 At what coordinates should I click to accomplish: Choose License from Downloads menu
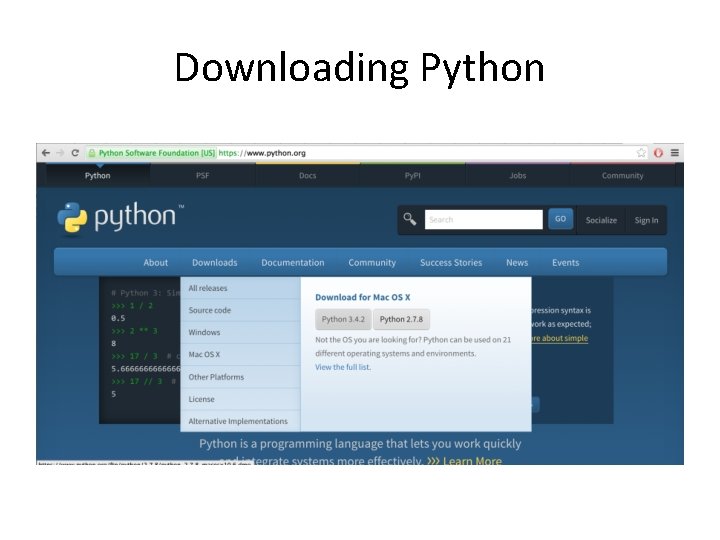(x=241, y=399)
